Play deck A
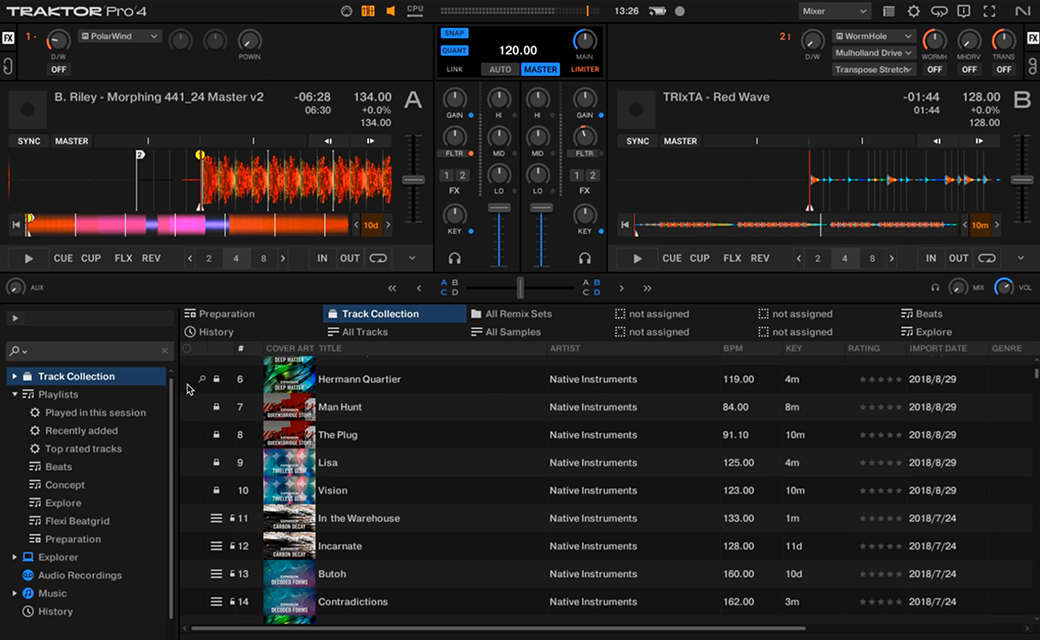Screen dimensions: 1040x640 pyautogui.click(x=29, y=259)
